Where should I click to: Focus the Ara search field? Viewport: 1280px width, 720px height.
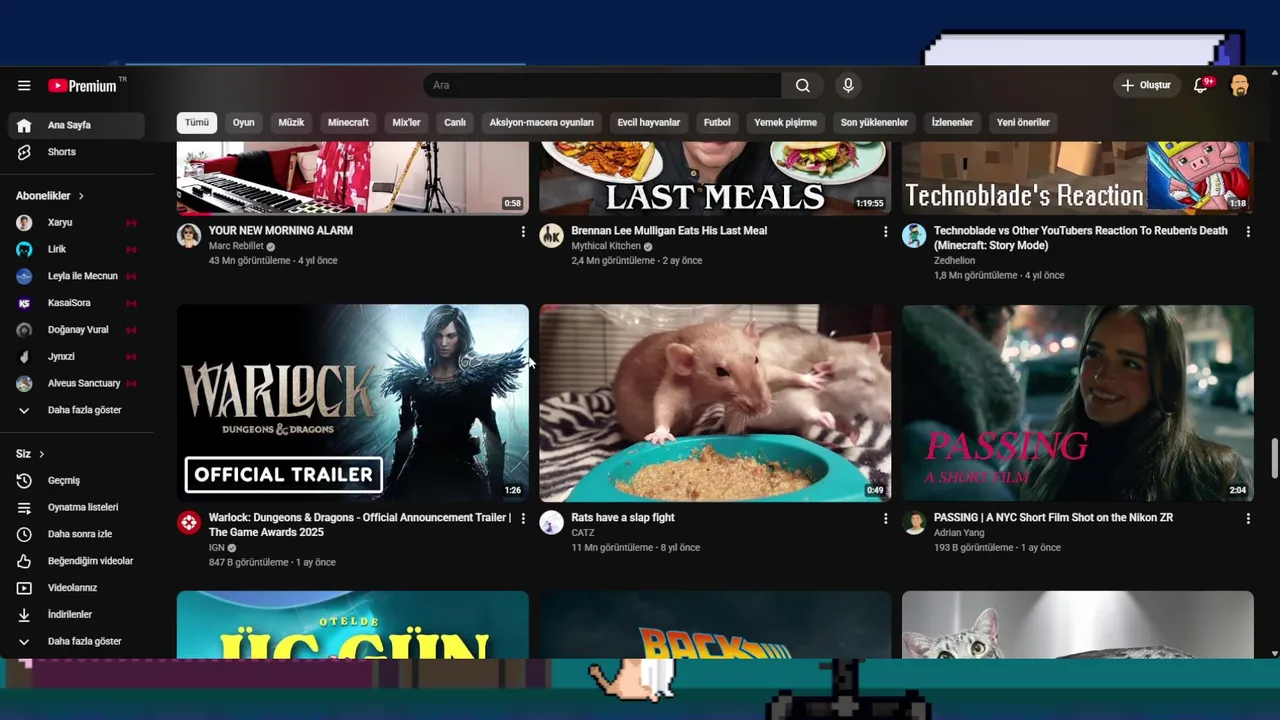point(602,86)
